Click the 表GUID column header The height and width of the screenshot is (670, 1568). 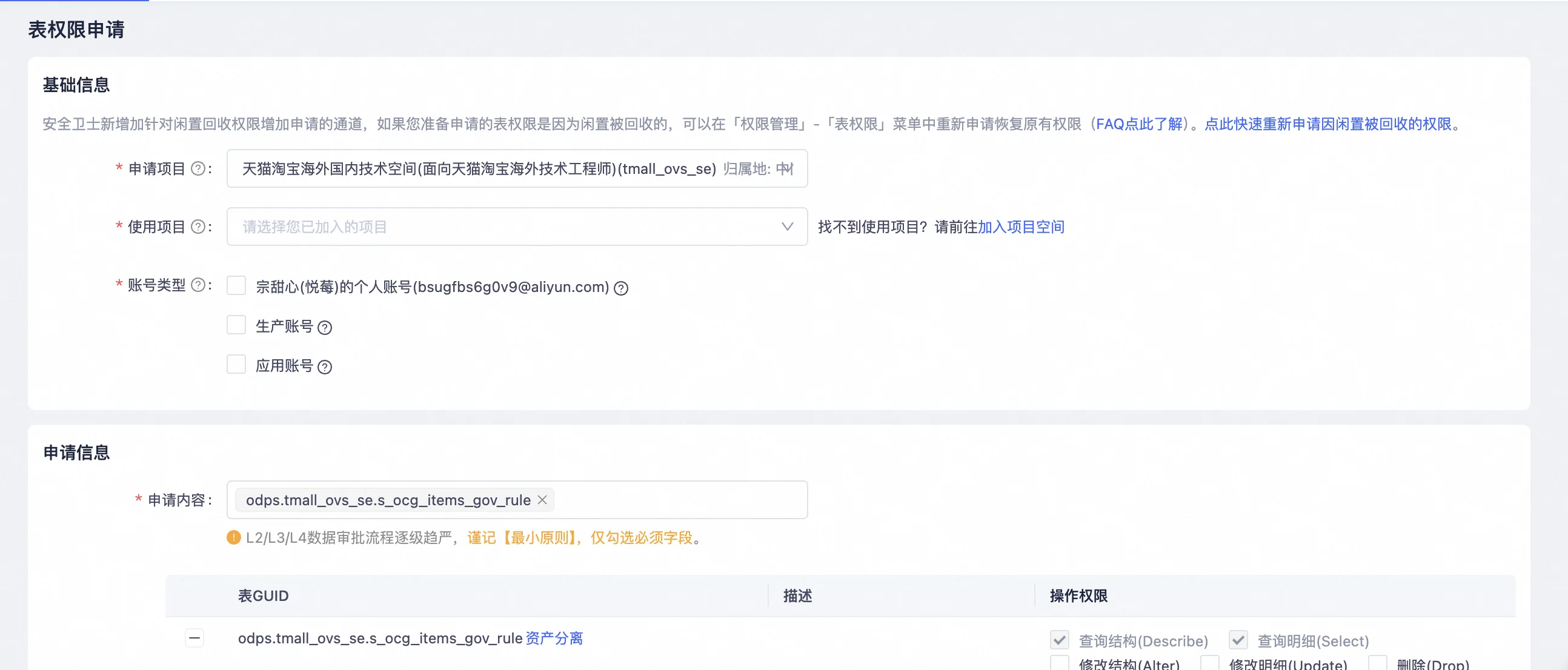point(264,595)
